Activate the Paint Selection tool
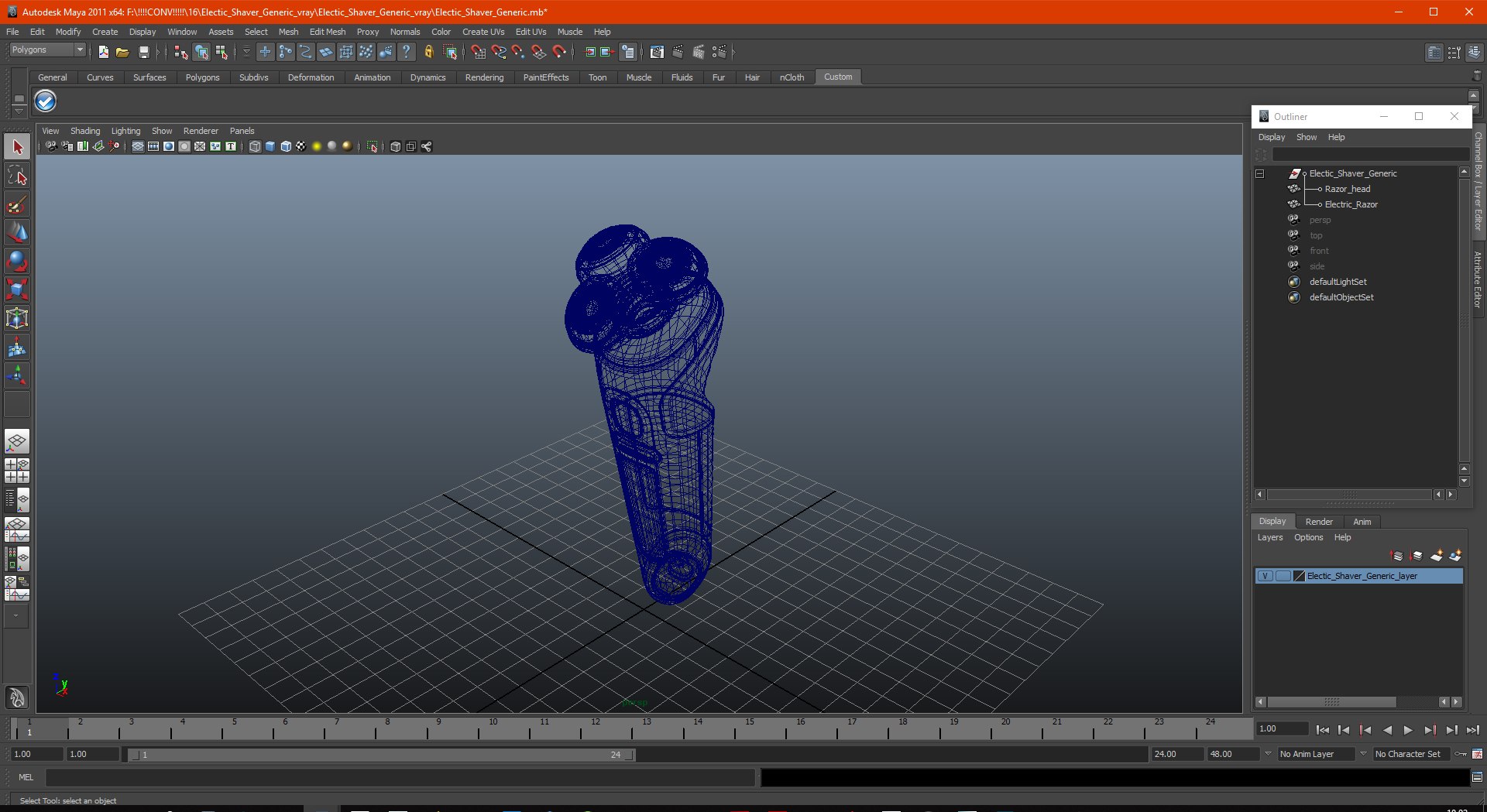Screen dimensions: 1487x812 point(17,204)
